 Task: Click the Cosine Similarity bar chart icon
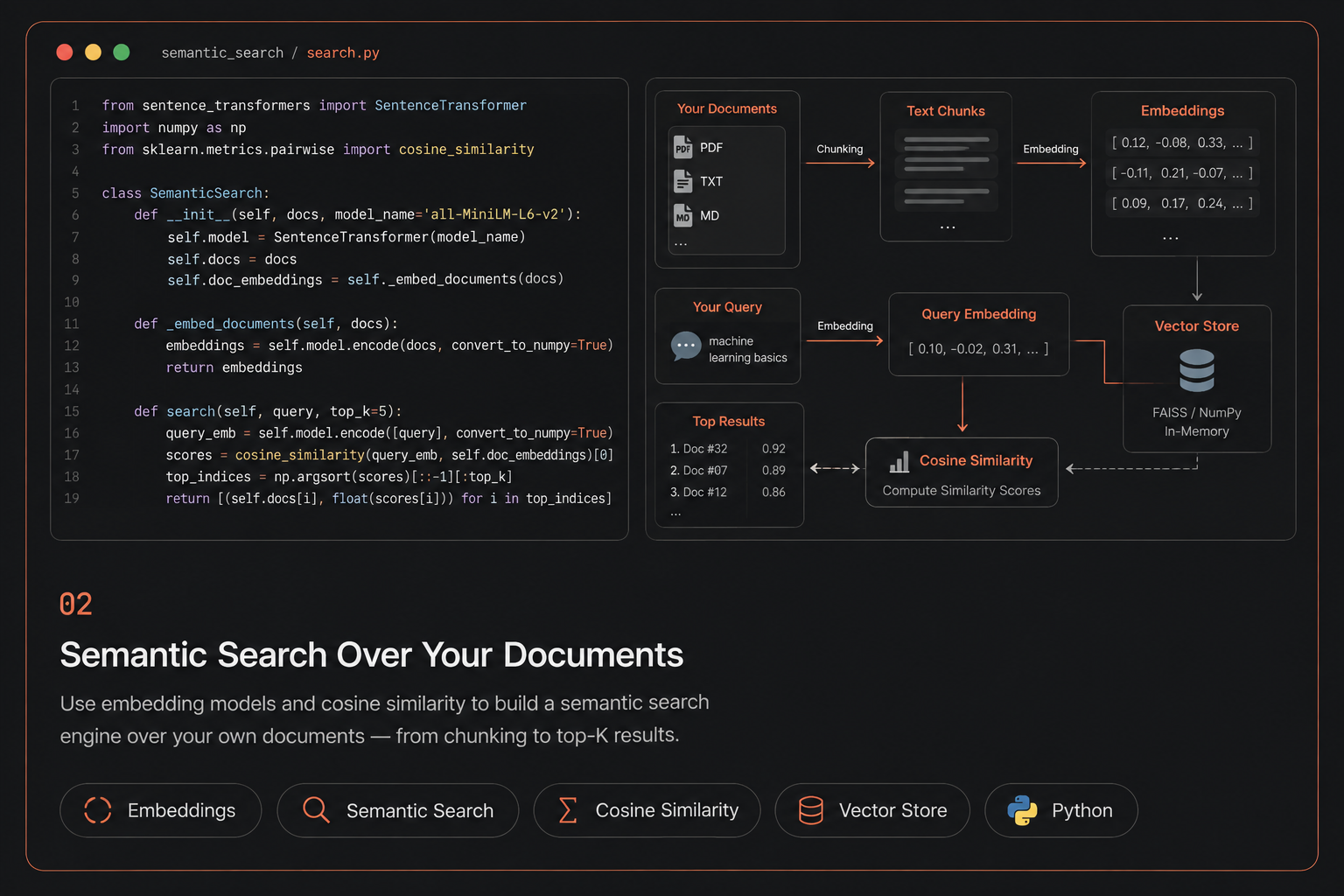[899, 461]
